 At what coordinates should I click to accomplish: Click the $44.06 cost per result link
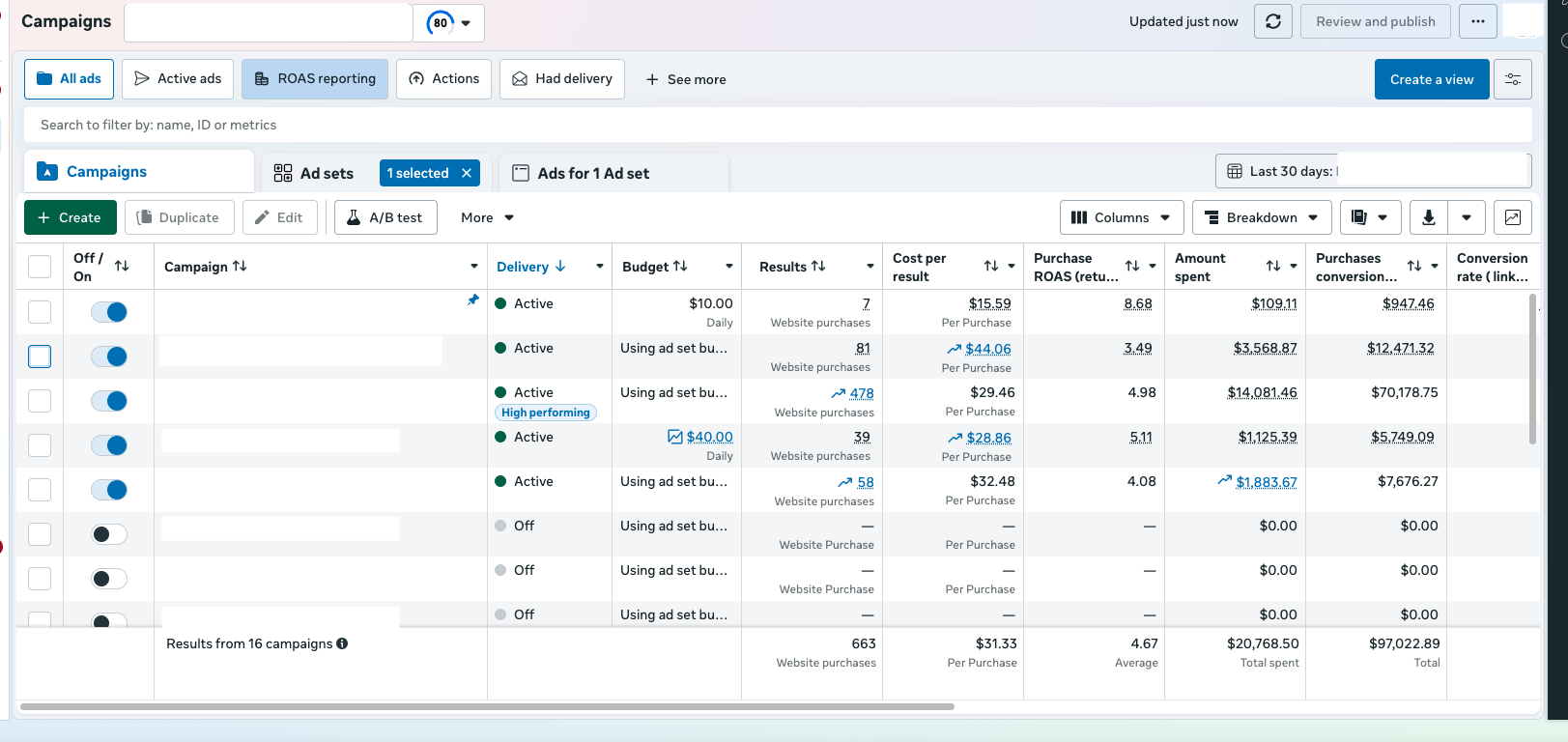[x=988, y=349]
